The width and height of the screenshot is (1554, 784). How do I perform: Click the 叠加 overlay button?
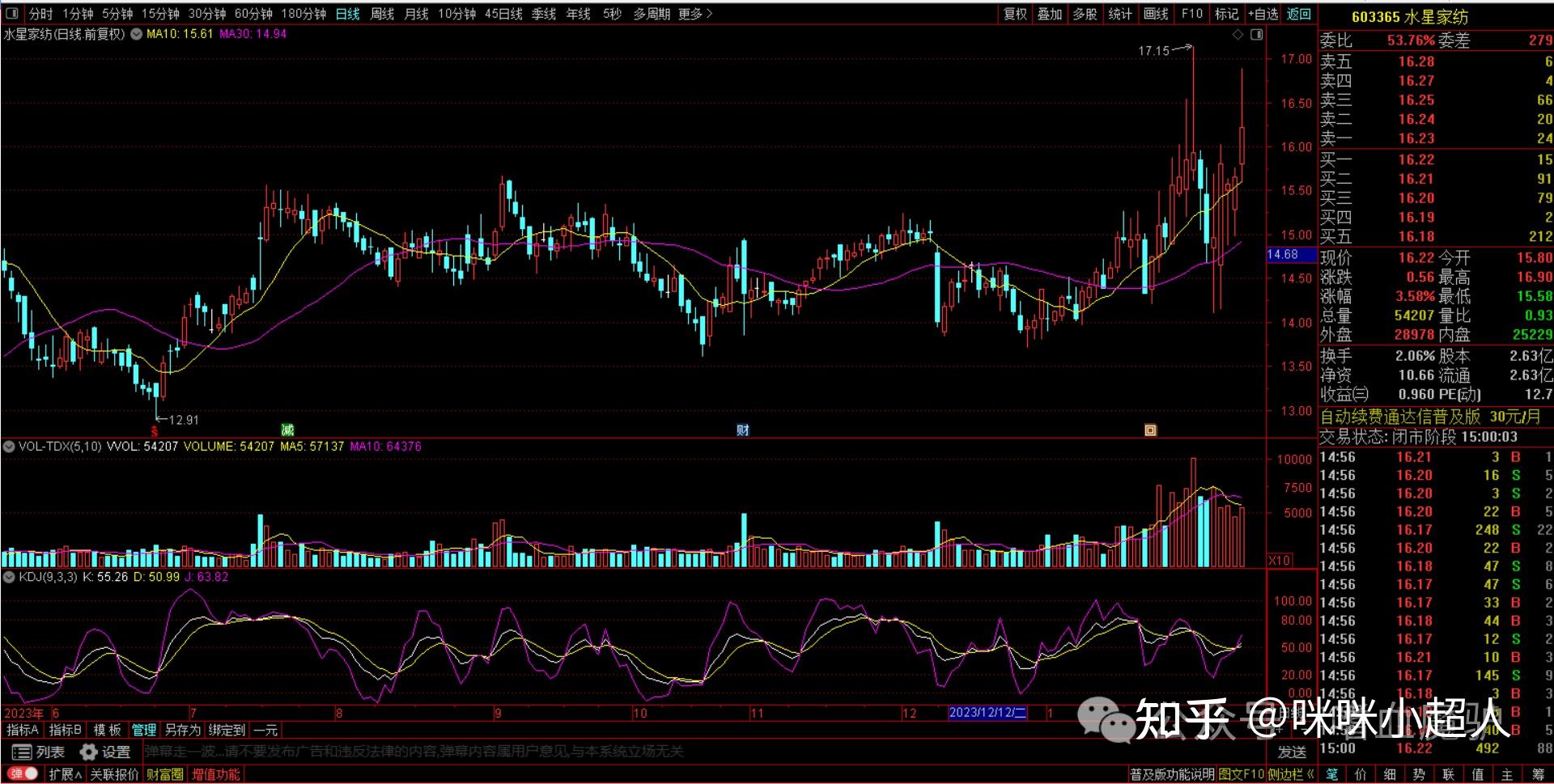pos(1050,14)
